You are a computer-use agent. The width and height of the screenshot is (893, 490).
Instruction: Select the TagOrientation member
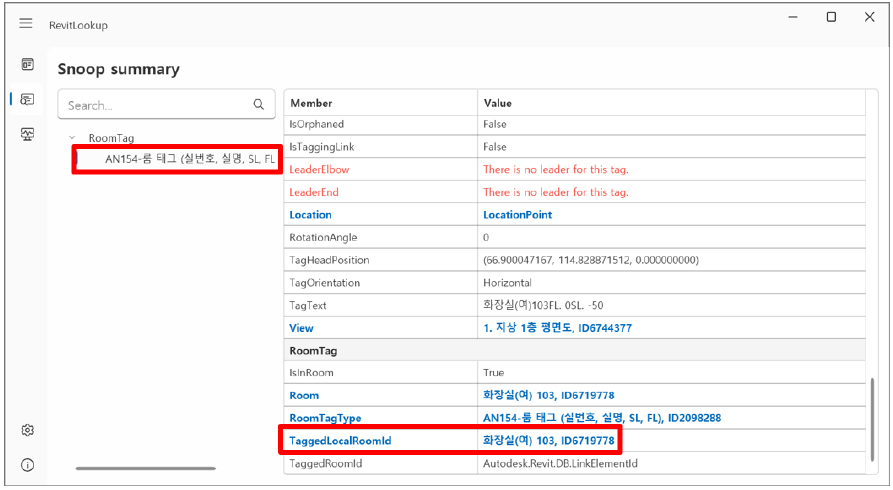click(325, 283)
